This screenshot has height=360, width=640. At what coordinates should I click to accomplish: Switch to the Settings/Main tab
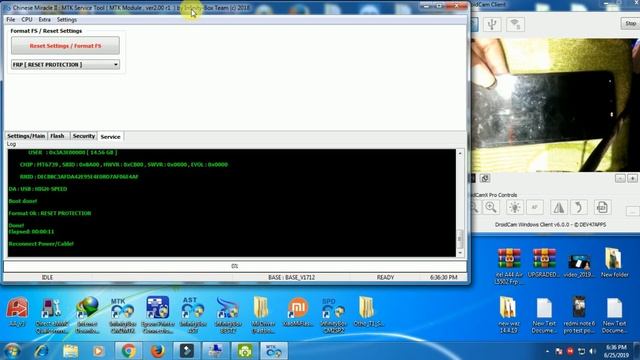26,136
